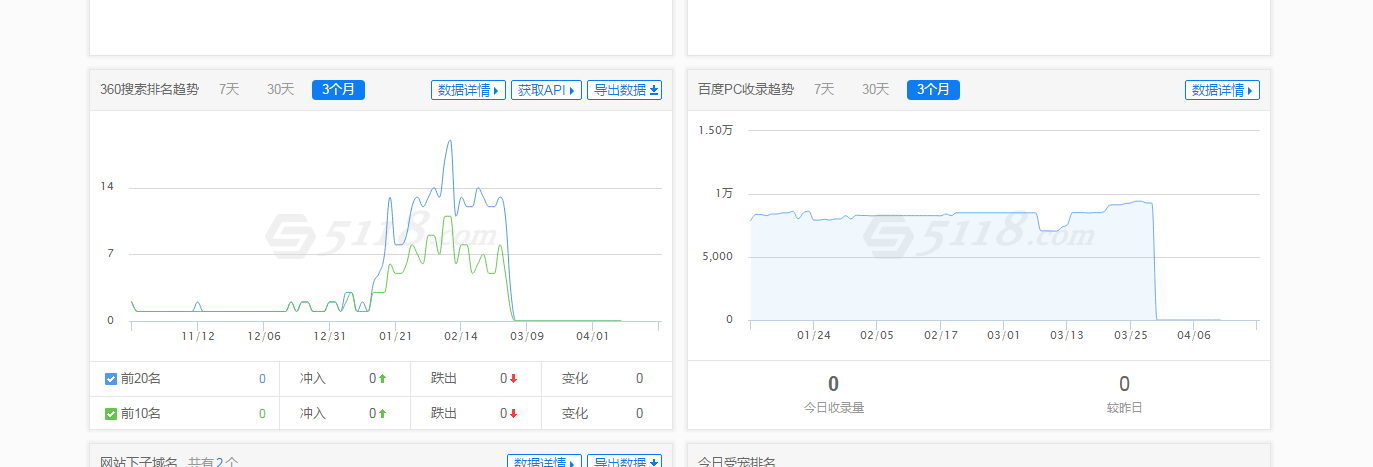
Task: Click the red down arrow in 前20名 row
Action: (x=513, y=379)
